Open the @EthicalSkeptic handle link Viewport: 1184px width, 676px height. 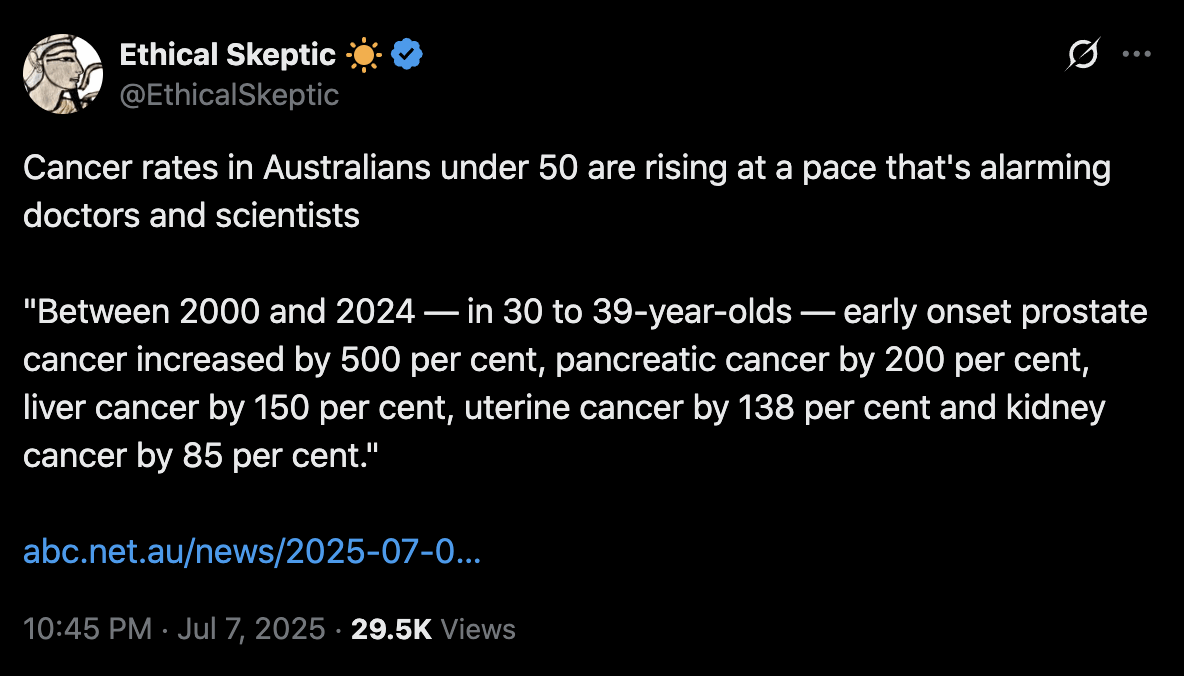pyautogui.click(x=229, y=95)
